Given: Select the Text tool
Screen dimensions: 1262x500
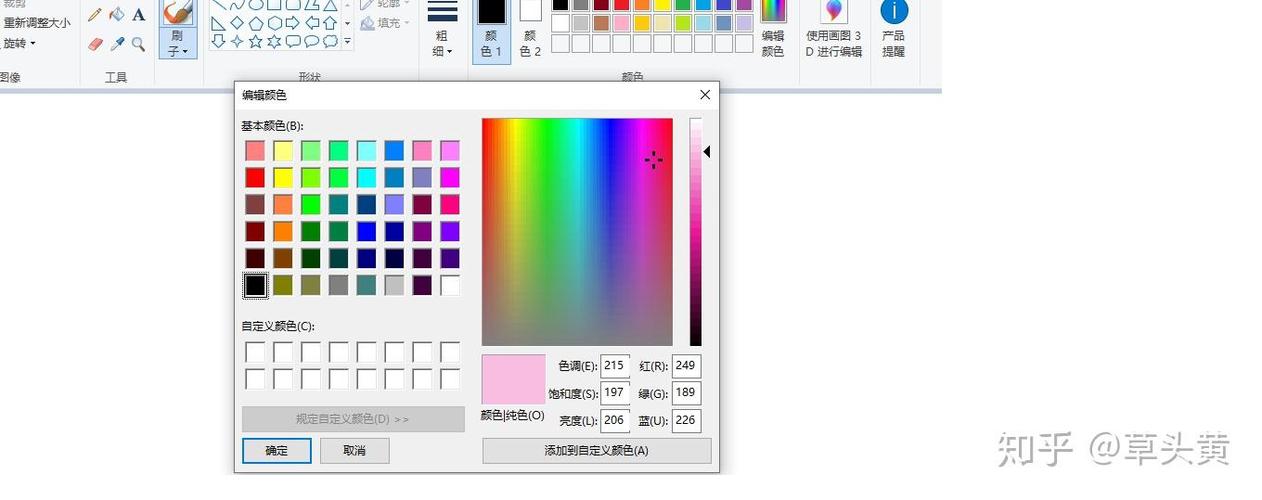Looking at the screenshot, I should click(x=138, y=15).
